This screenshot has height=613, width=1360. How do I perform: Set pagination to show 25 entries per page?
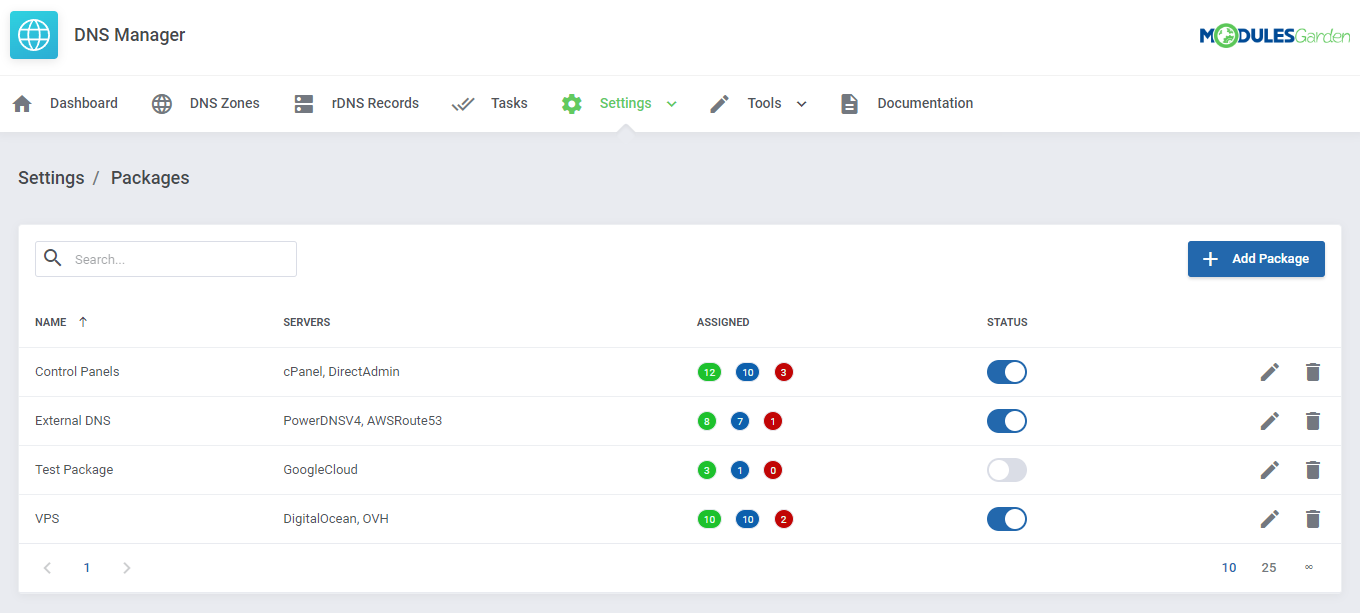1269,567
